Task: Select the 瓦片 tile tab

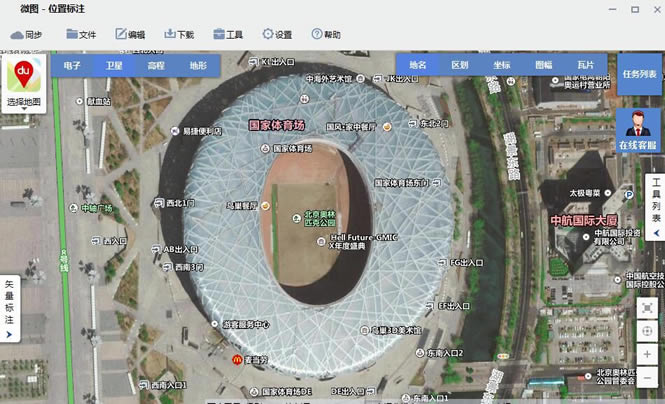Action: pos(586,65)
